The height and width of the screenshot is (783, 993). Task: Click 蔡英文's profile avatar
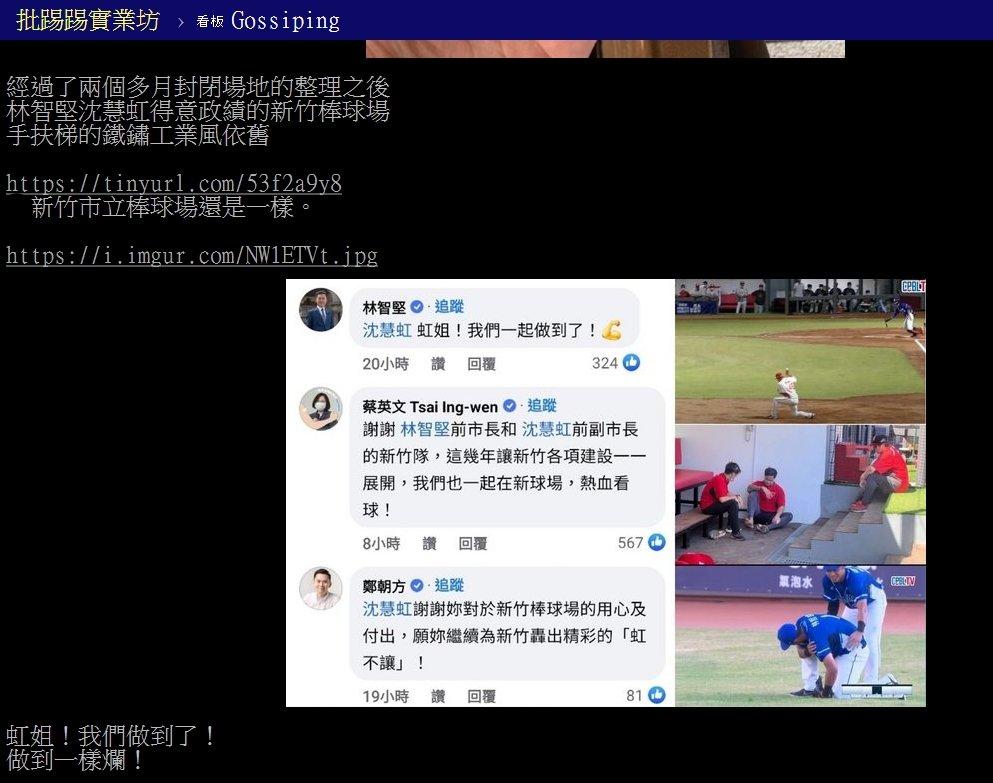coord(320,409)
